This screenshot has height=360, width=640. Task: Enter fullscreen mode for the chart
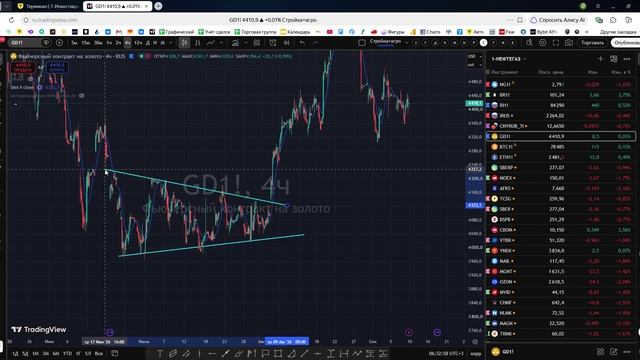tap(556, 43)
